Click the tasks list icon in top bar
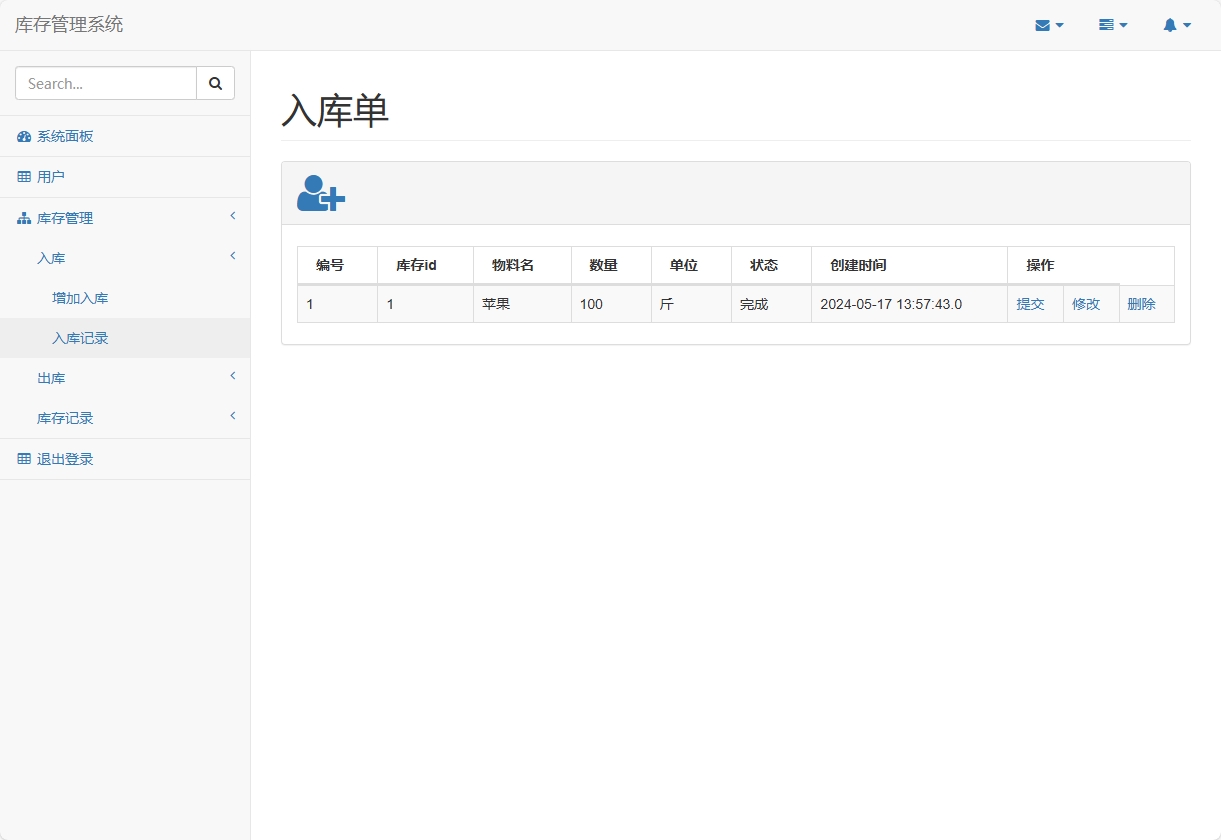Screen dimensions: 1221x840 1107,24
